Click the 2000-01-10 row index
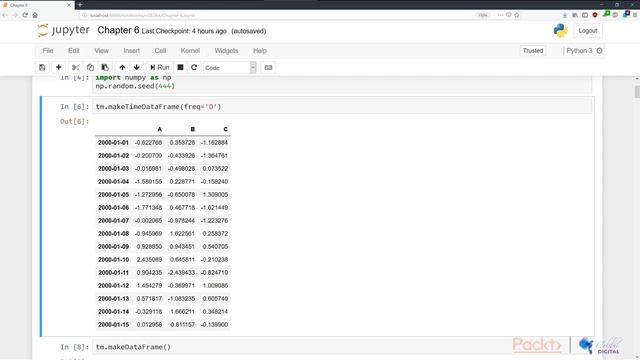The image size is (640, 360). 113,260
